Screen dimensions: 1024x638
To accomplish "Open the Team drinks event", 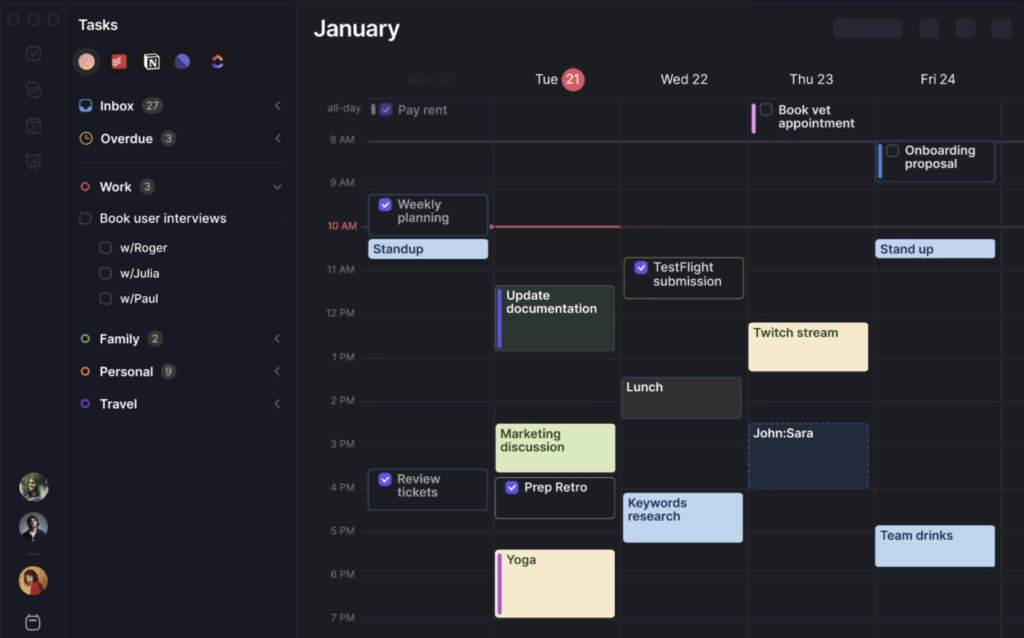I will [x=934, y=546].
